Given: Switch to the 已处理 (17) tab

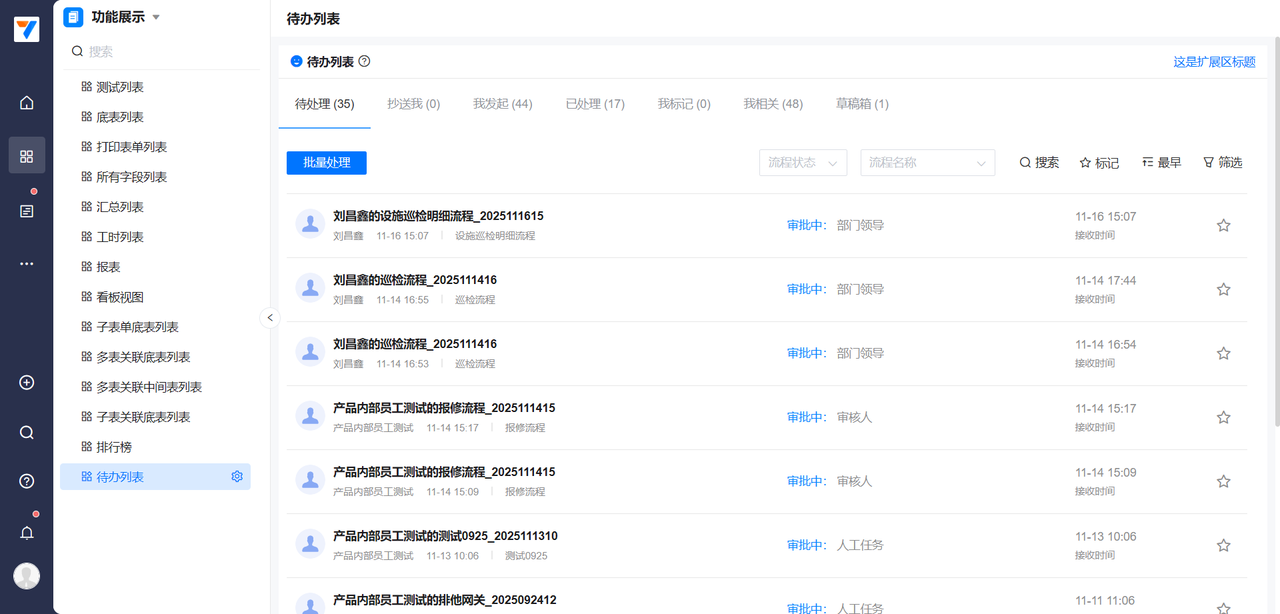Looking at the screenshot, I should (595, 104).
